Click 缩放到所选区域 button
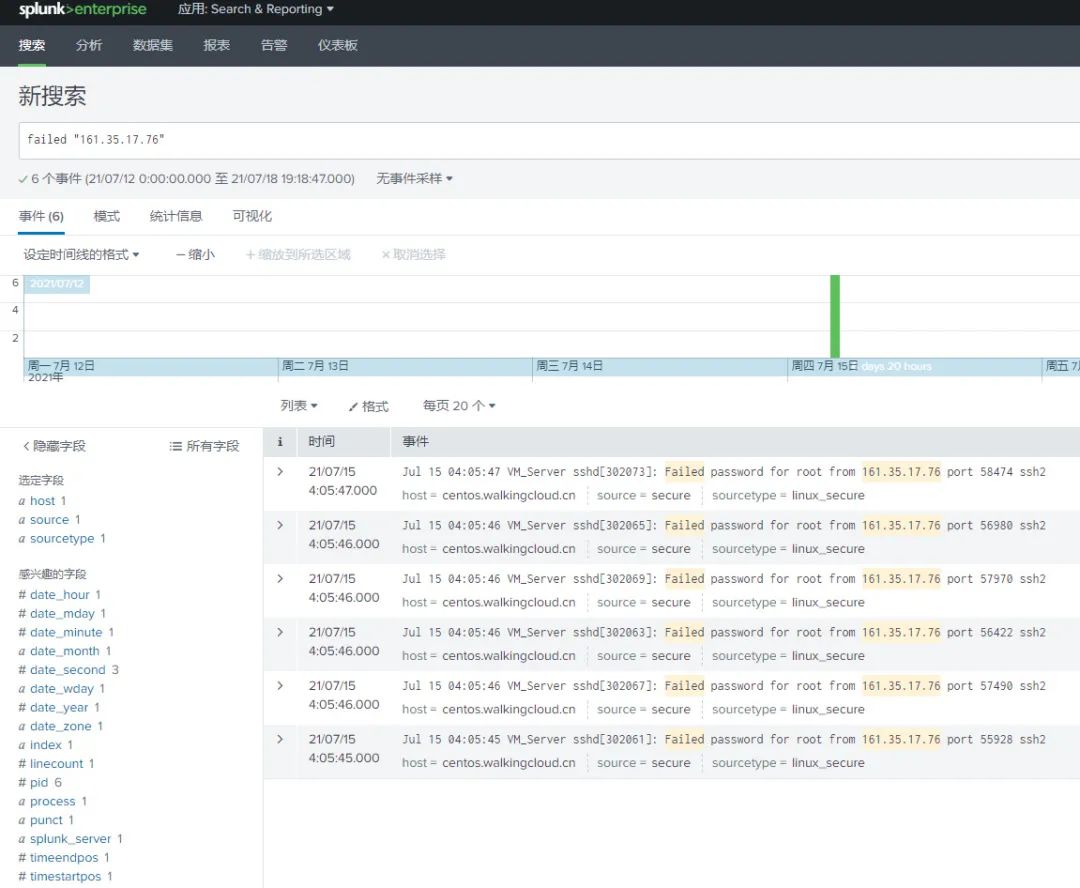Image resolution: width=1080 pixels, height=888 pixels. click(298, 255)
